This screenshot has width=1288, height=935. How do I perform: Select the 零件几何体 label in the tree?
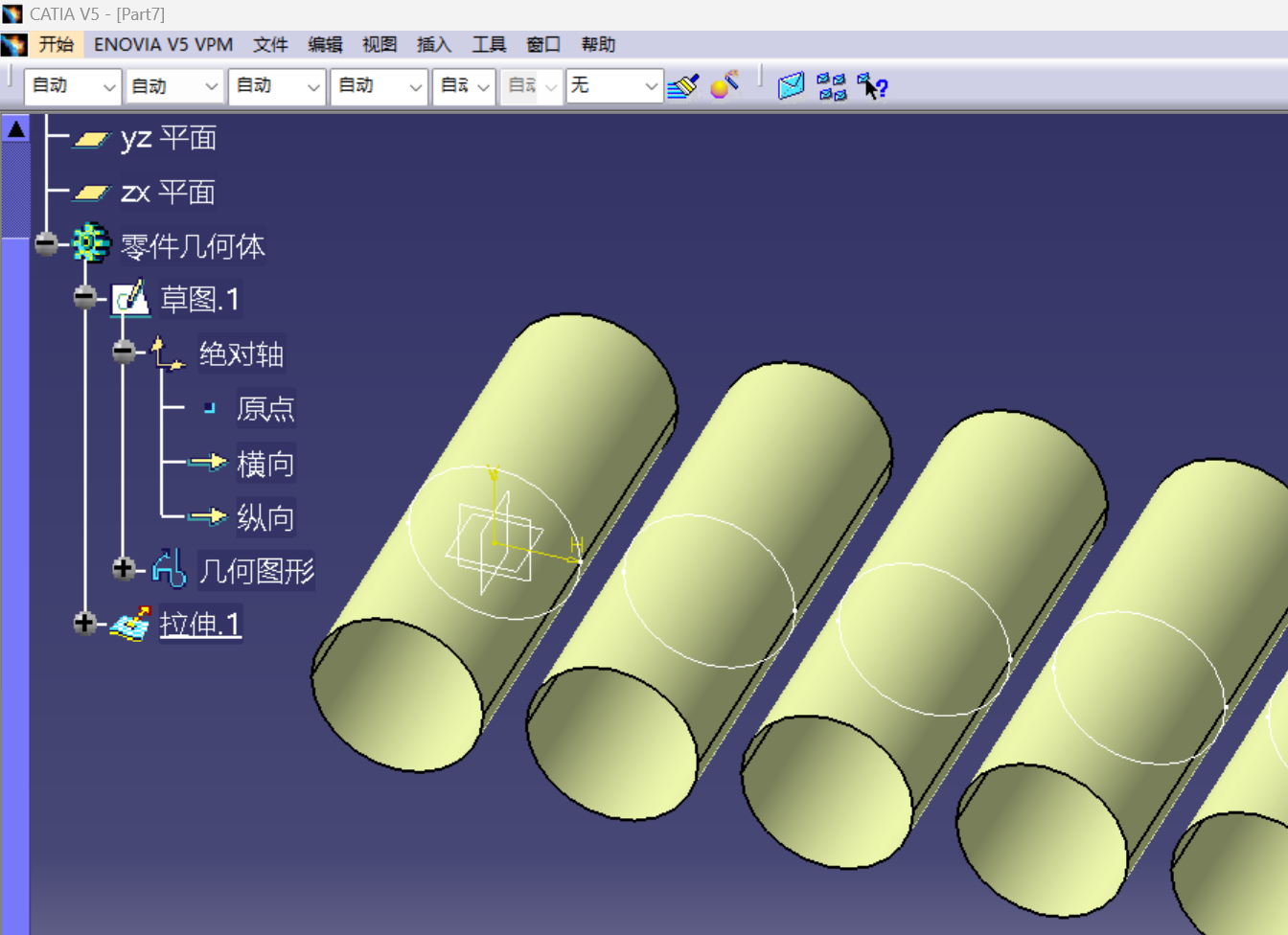point(193,246)
